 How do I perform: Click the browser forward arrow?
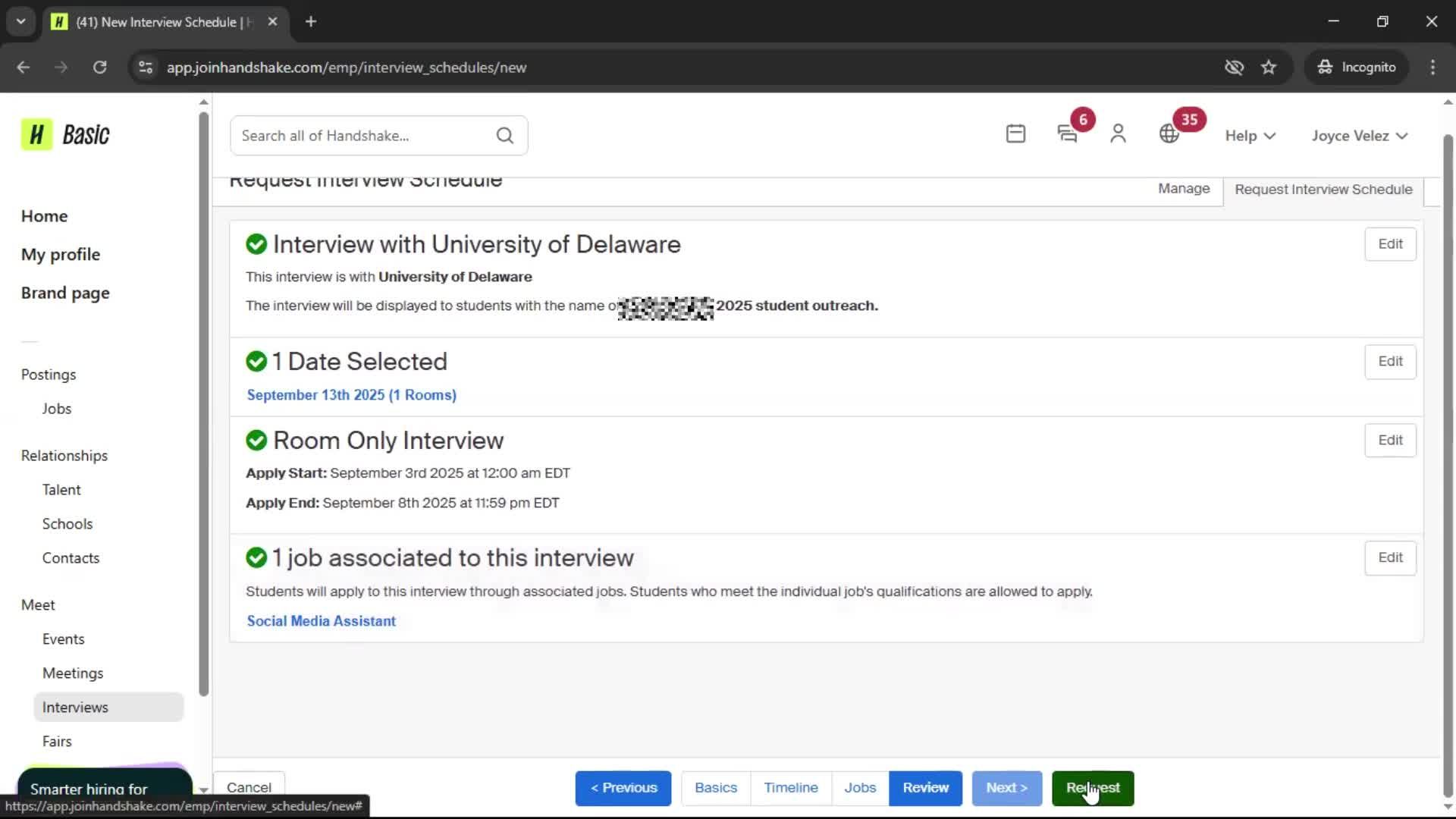point(61,67)
